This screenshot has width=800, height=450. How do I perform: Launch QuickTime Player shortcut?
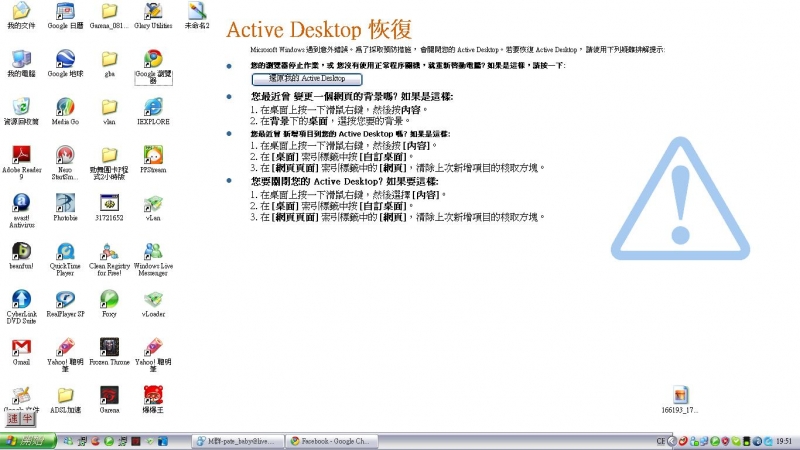(x=65, y=258)
